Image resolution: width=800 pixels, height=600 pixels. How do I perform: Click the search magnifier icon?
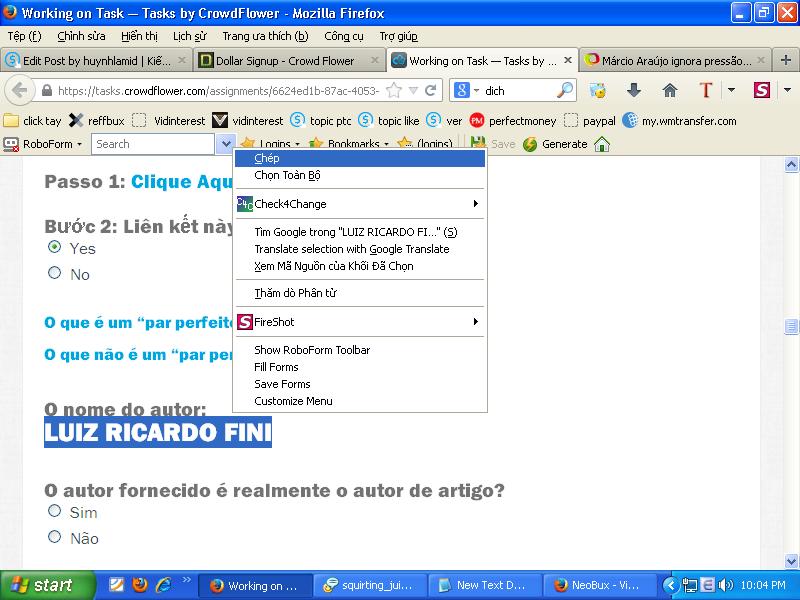565,90
